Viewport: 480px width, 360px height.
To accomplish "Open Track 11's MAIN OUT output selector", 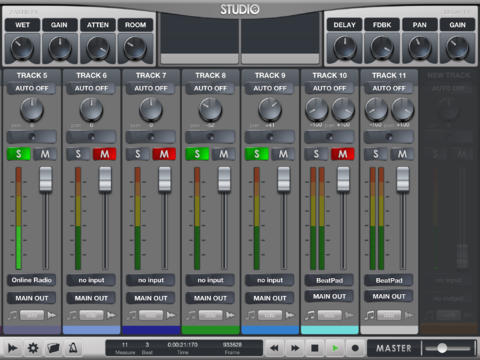I will [x=389, y=296].
